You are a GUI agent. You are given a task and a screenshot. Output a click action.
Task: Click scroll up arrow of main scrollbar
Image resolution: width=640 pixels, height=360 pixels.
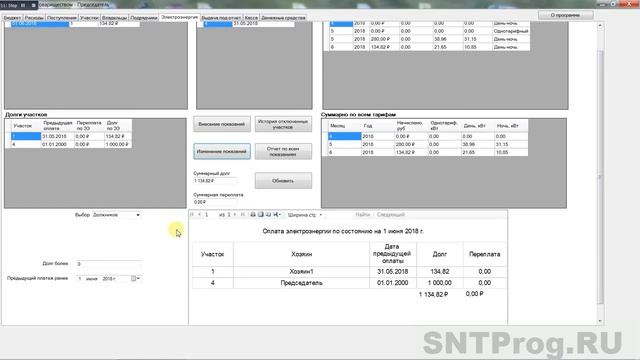click(600, 25)
